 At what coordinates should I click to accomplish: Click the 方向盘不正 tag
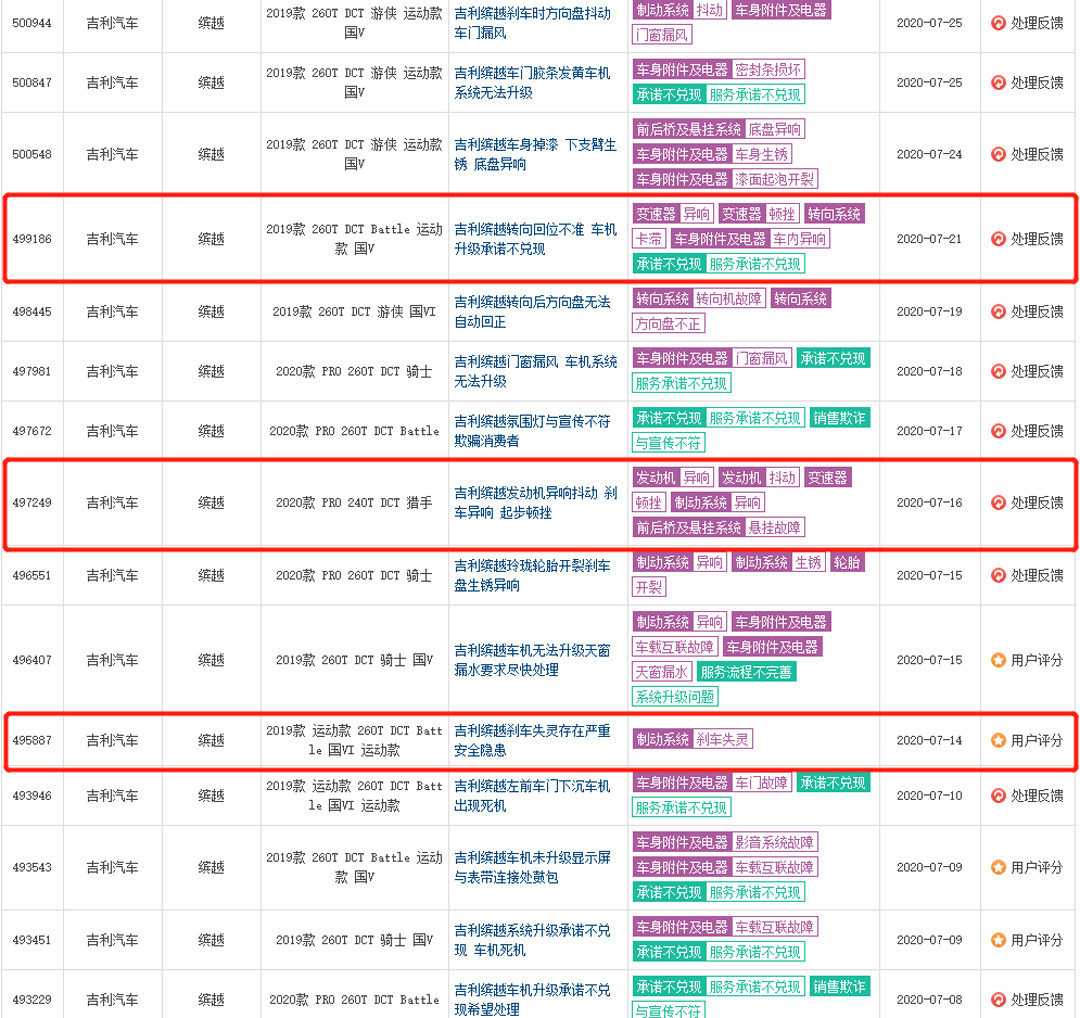coord(669,324)
